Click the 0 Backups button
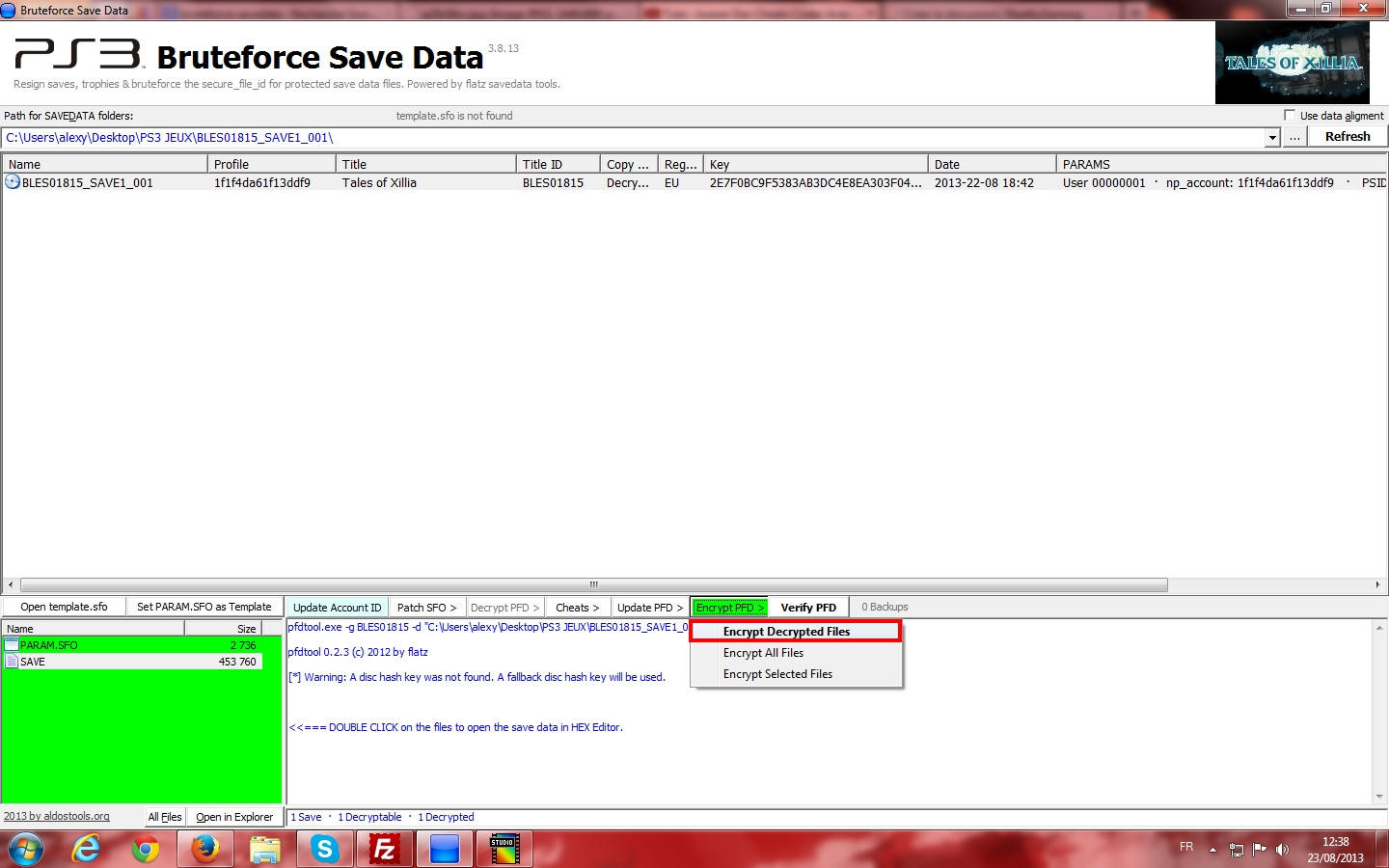This screenshot has height=868, width=1389. pyautogui.click(x=885, y=607)
